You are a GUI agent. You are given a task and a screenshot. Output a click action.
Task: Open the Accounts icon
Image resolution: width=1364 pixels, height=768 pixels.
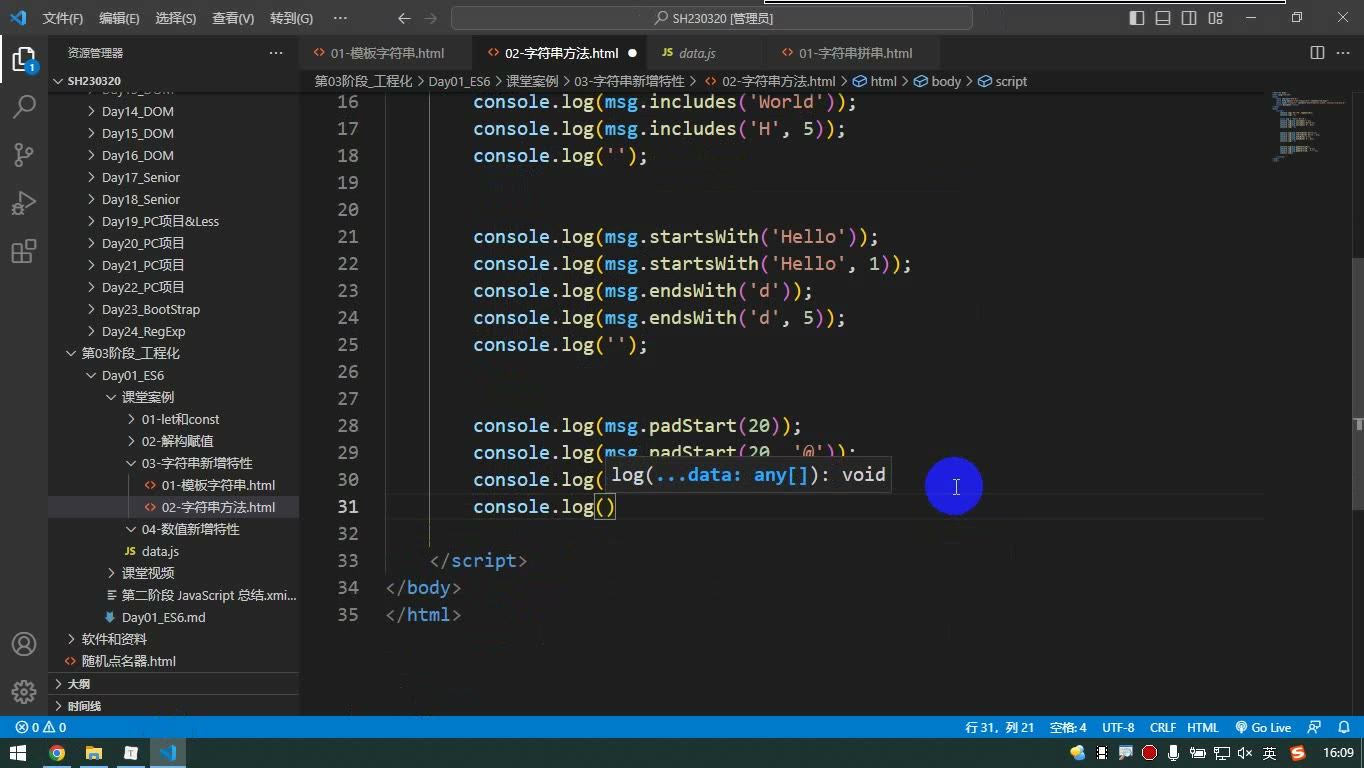coord(24,644)
